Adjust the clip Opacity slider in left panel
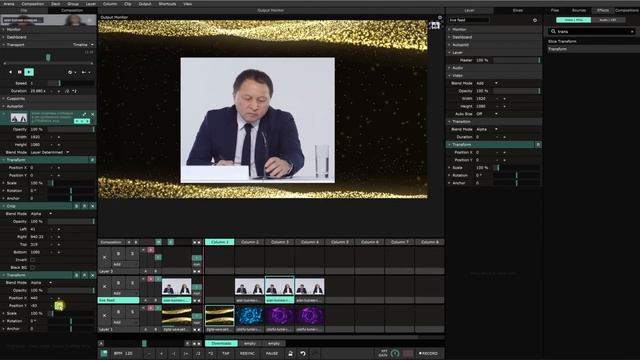The image size is (640, 360). [71, 129]
